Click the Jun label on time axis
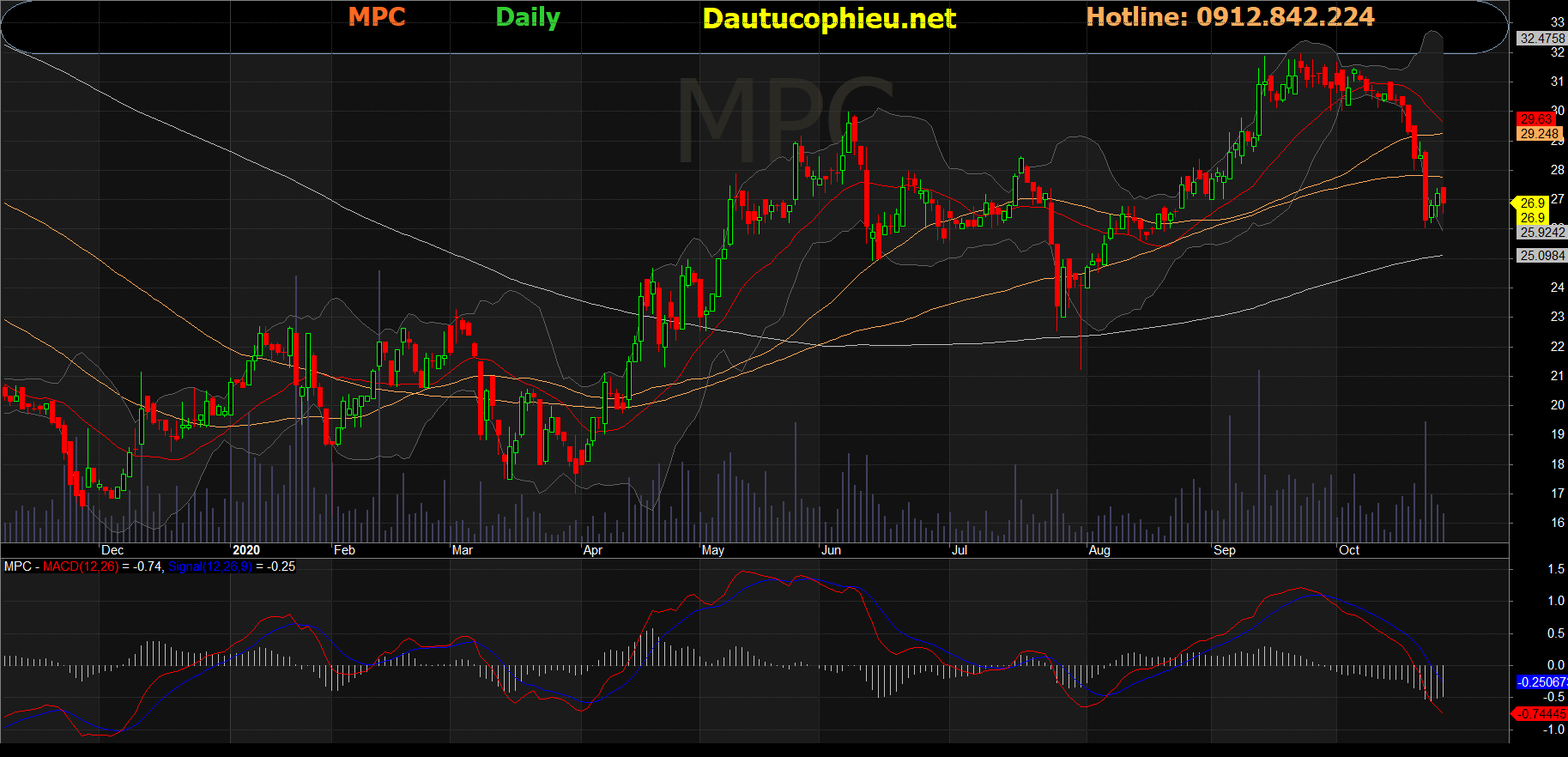The height and width of the screenshot is (757, 1568). 831,550
